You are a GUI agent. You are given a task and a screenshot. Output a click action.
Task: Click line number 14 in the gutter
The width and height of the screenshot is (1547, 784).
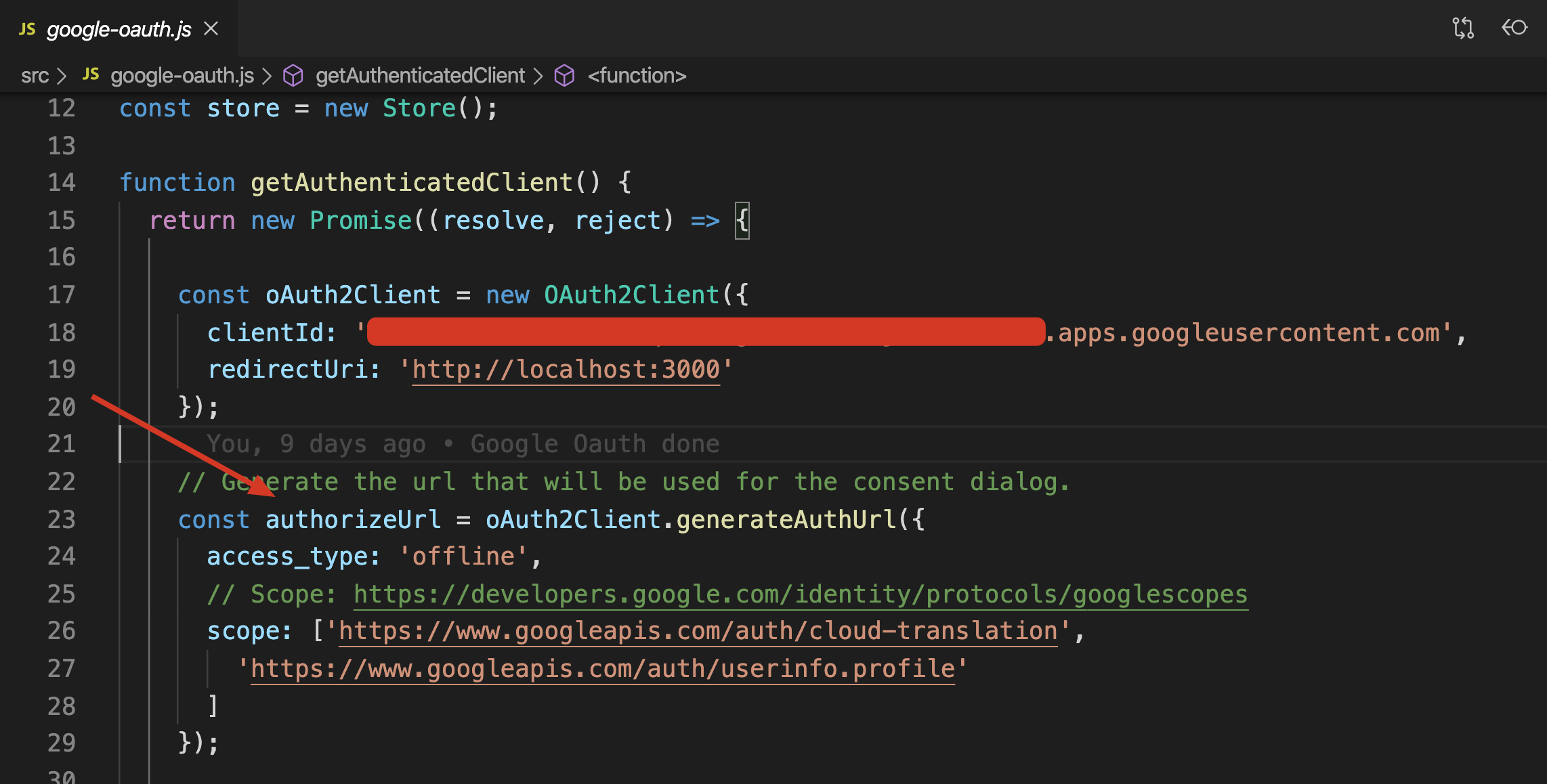pyautogui.click(x=61, y=183)
